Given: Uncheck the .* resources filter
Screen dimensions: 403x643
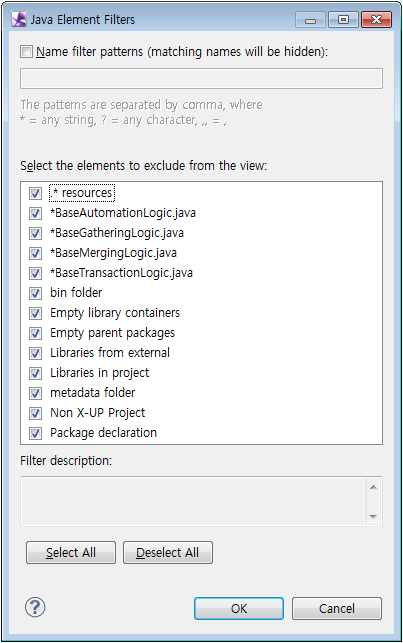Looking at the screenshot, I should 35,193.
